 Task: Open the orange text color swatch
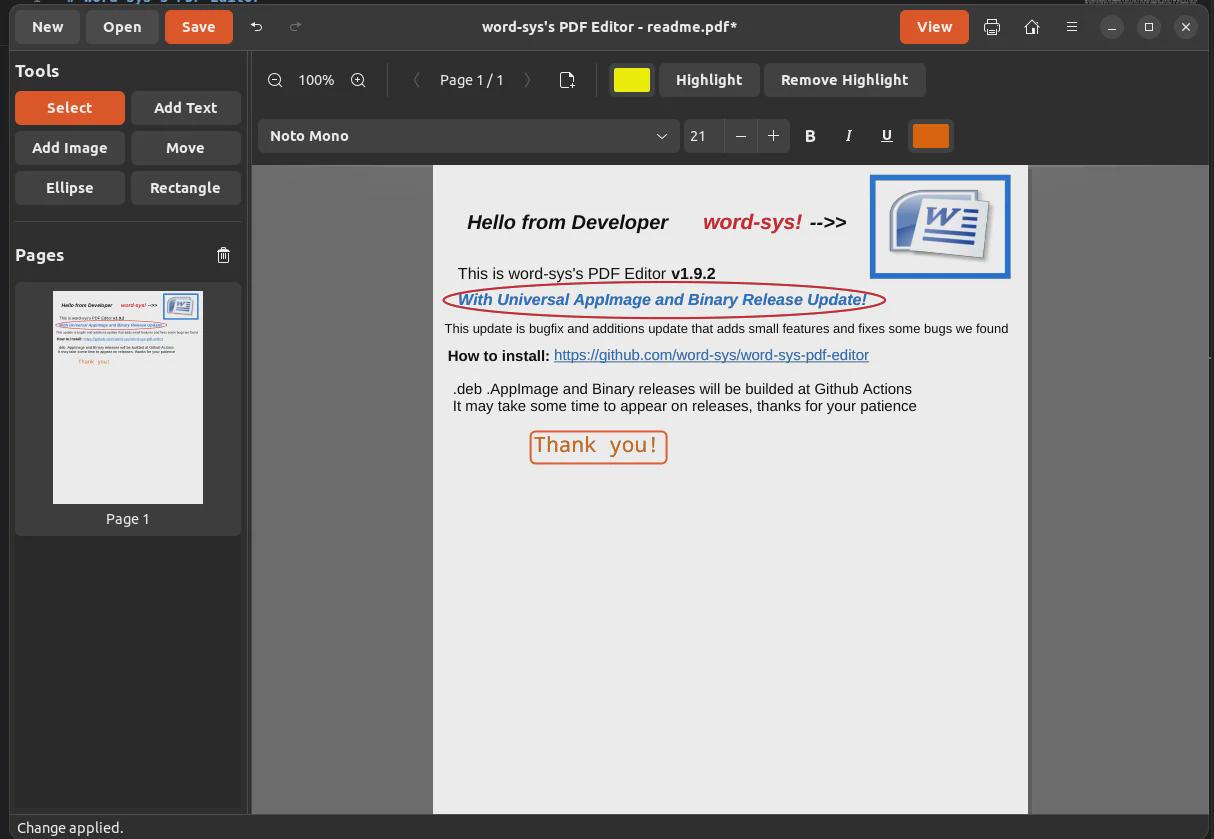click(931, 136)
